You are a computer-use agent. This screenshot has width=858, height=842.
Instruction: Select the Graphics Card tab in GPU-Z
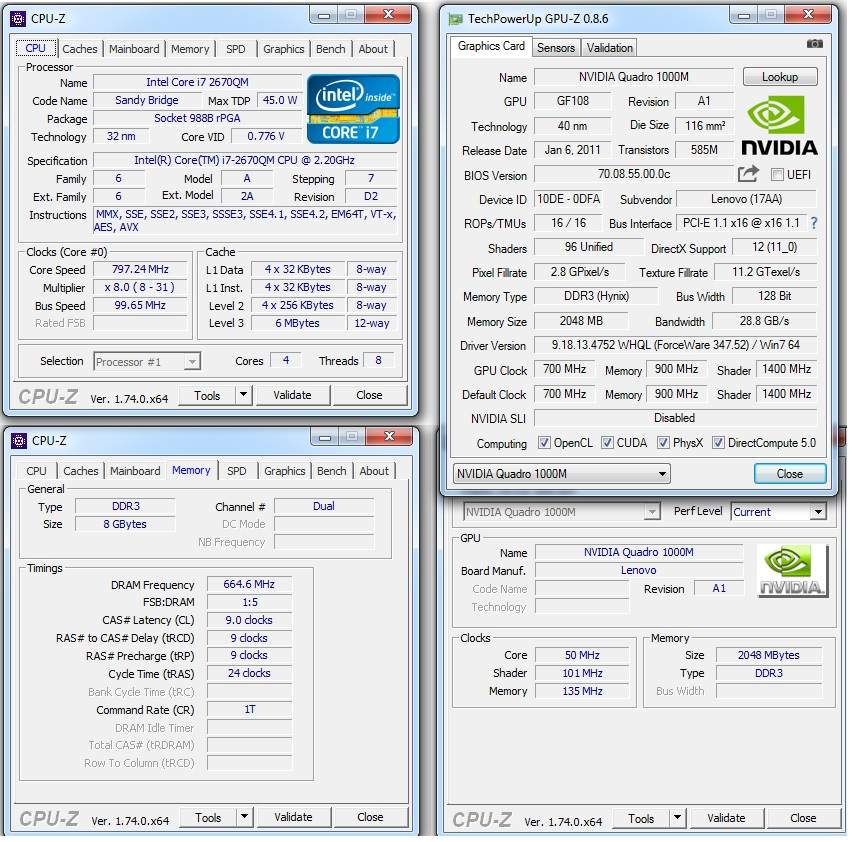coord(491,46)
